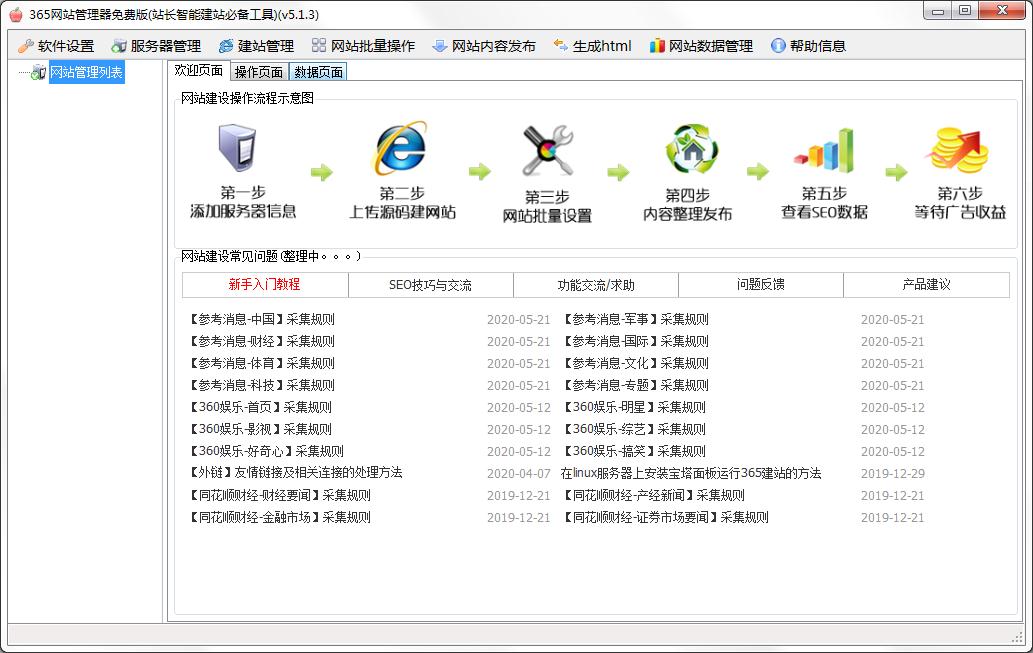
Task: Click the bar chart icon next to 网站数据管理
Action: [x=657, y=46]
